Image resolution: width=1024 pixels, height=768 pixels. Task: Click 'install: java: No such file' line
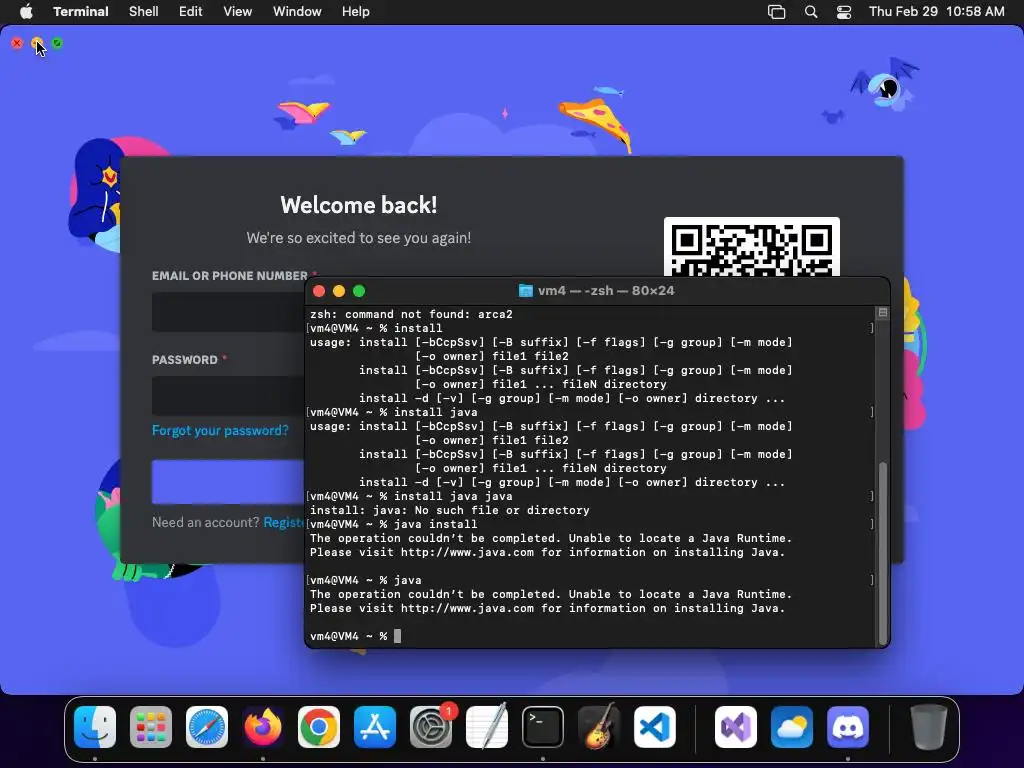pos(449,510)
